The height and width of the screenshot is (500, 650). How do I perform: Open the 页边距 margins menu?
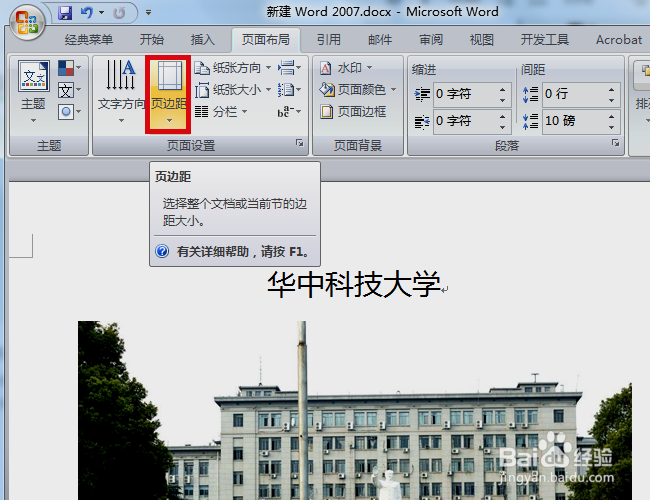click(168, 95)
